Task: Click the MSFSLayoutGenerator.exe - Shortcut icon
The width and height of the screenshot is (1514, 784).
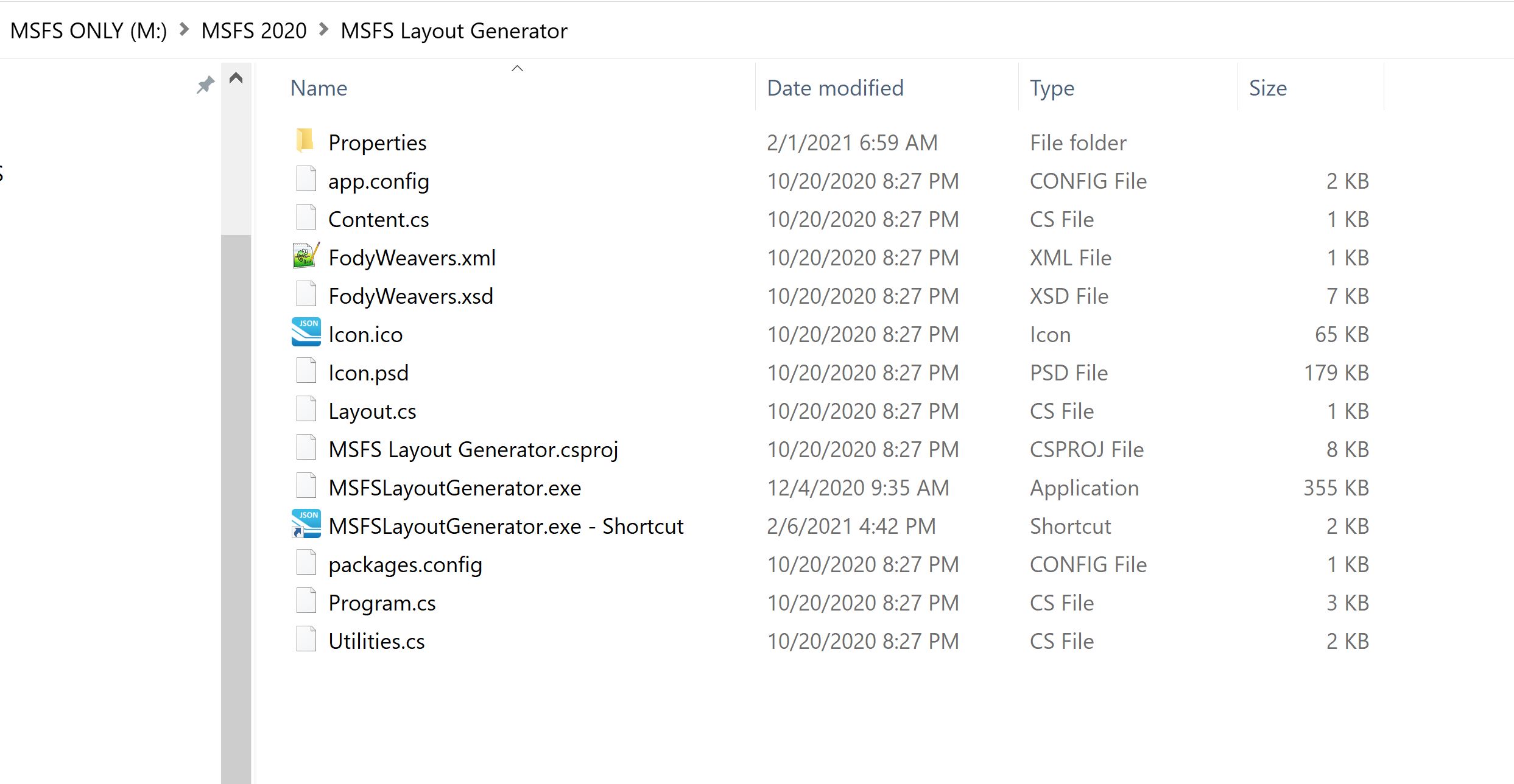Action: [306, 525]
